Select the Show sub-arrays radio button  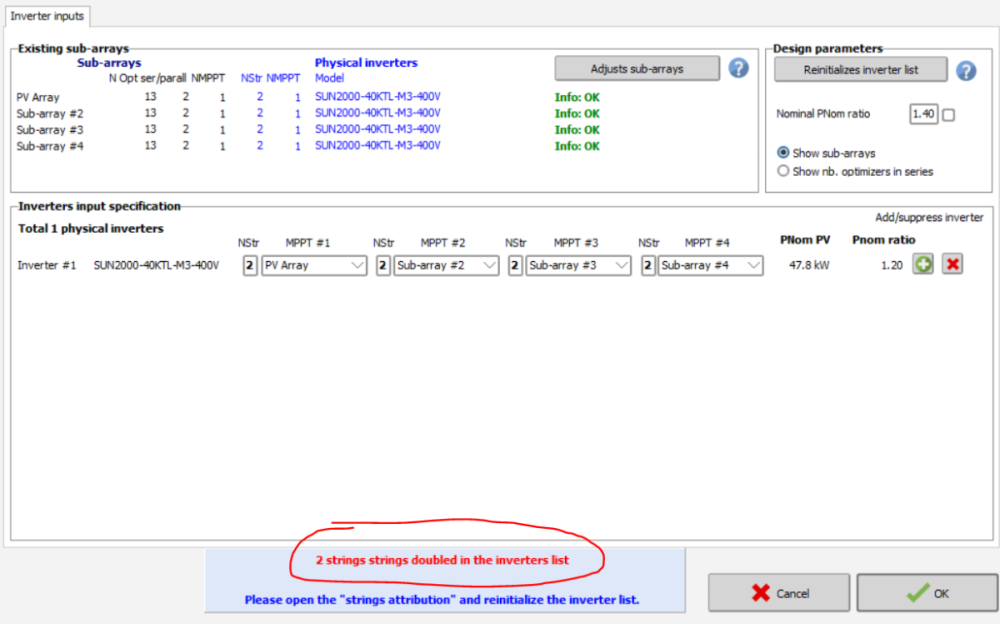click(784, 153)
